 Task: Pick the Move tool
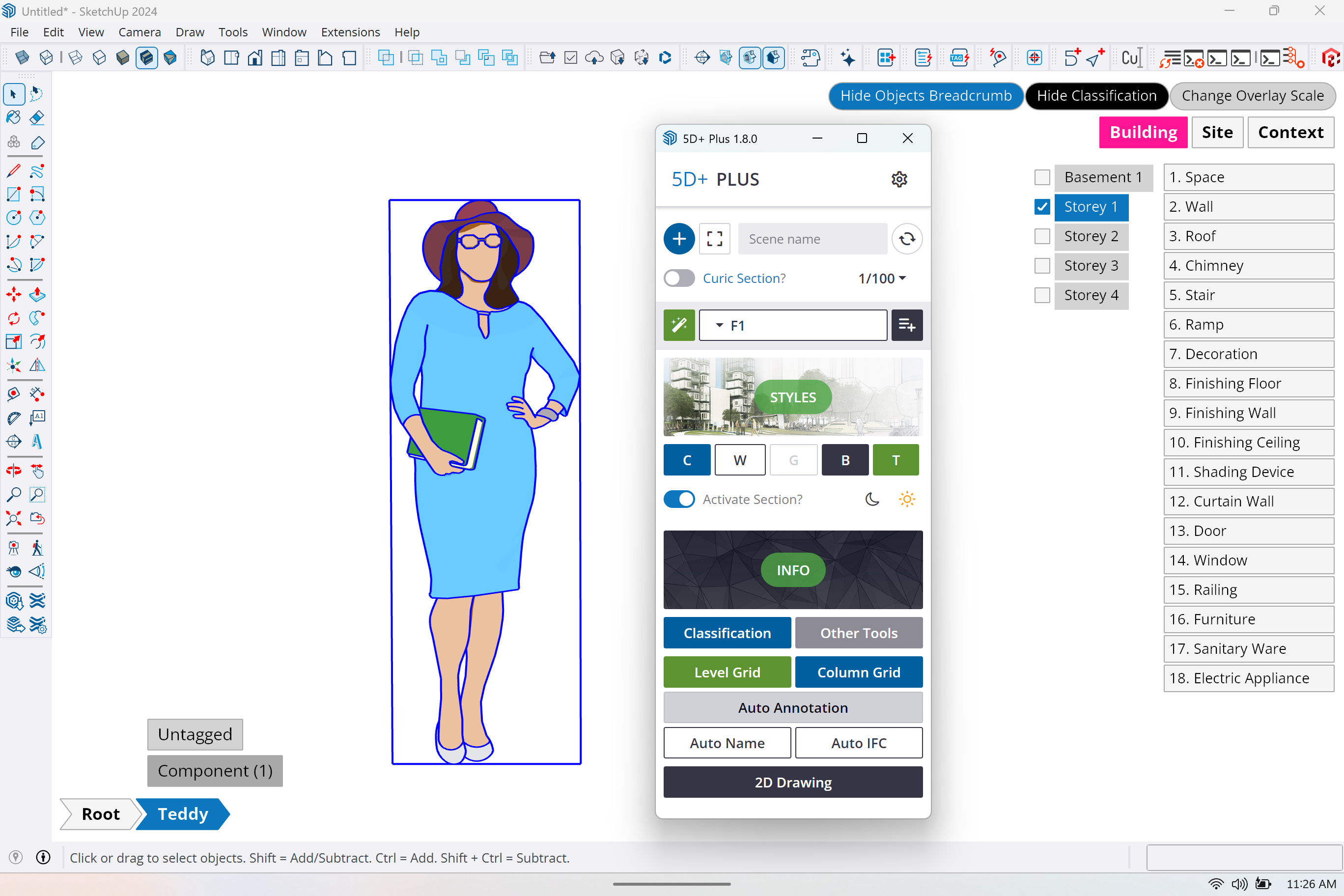(14, 295)
